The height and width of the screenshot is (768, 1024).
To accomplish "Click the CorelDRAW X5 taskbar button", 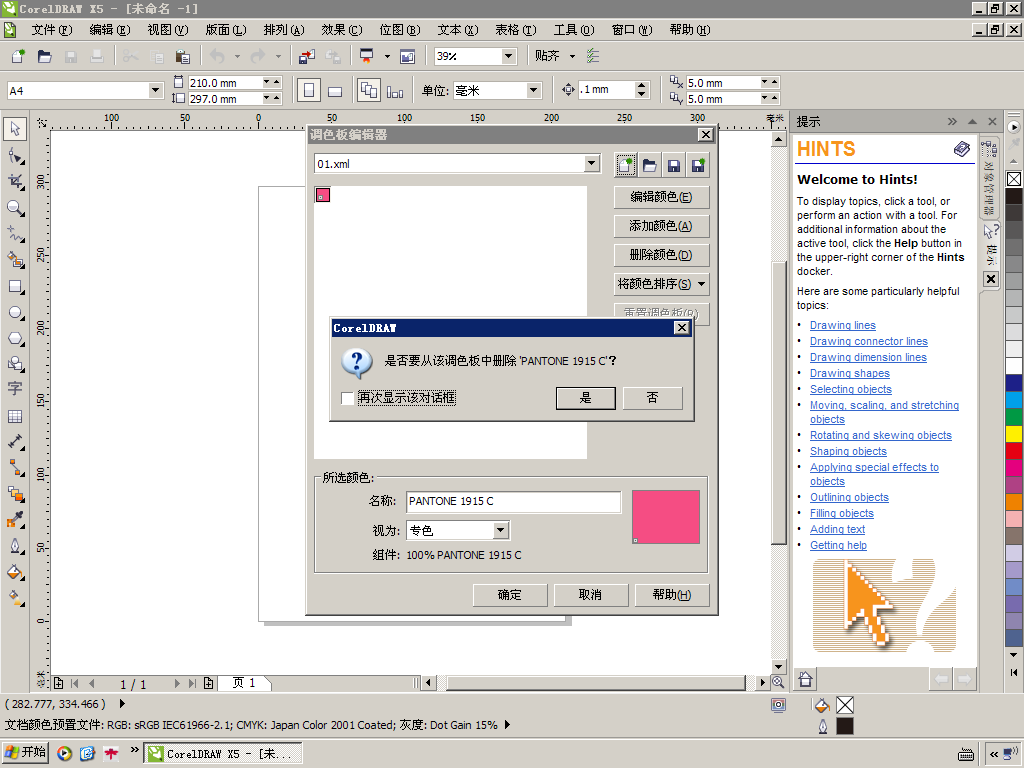I will pos(223,754).
